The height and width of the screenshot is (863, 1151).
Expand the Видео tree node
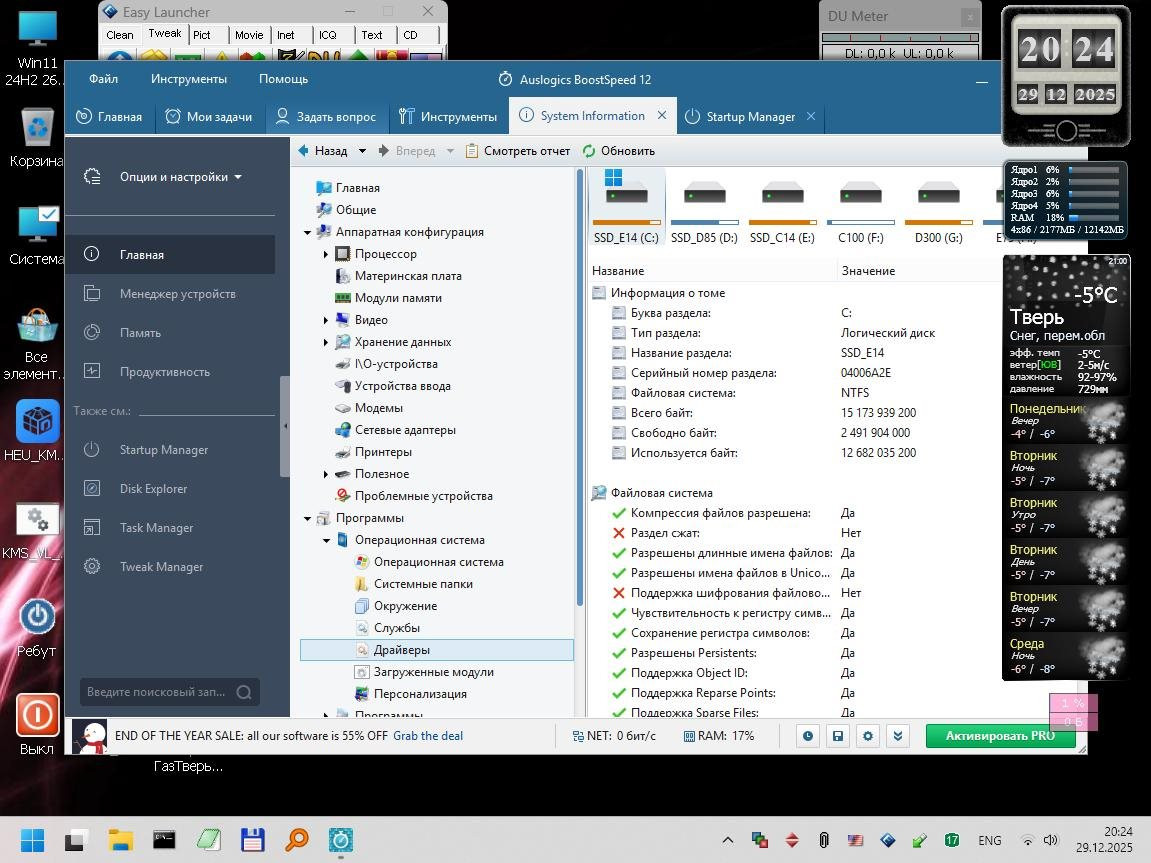[326, 320]
